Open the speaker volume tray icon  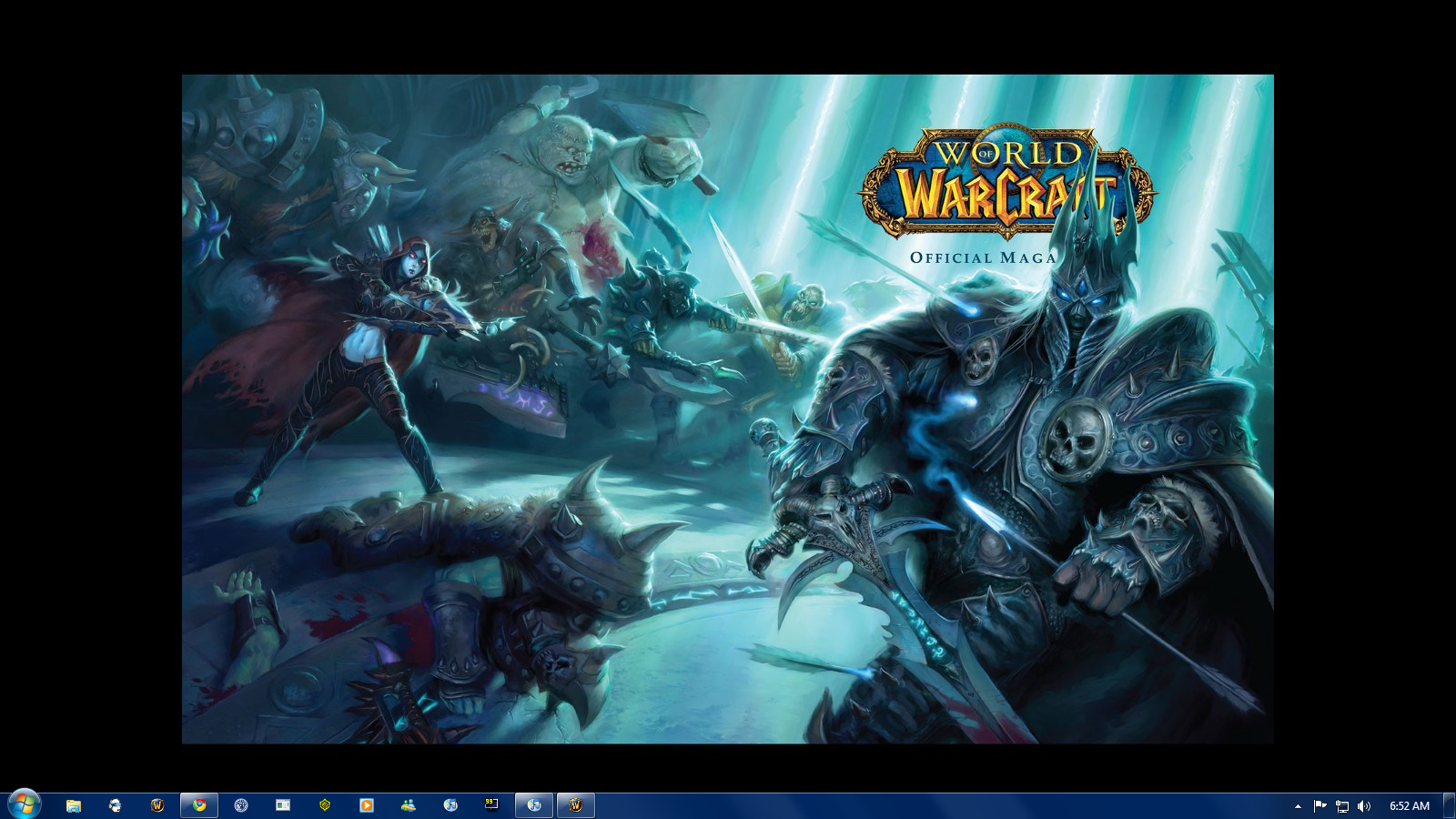pyautogui.click(x=1363, y=806)
